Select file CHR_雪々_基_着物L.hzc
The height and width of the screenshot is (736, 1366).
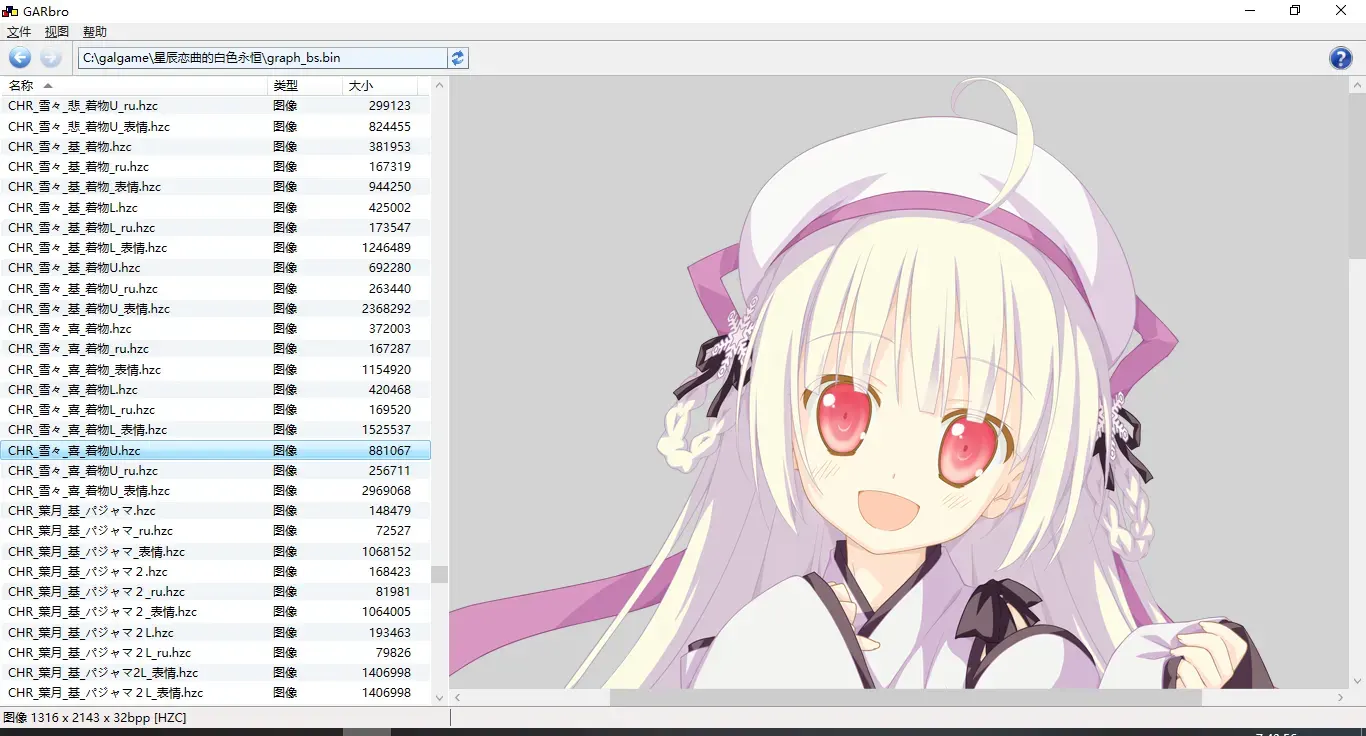click(x=215, y=207)
